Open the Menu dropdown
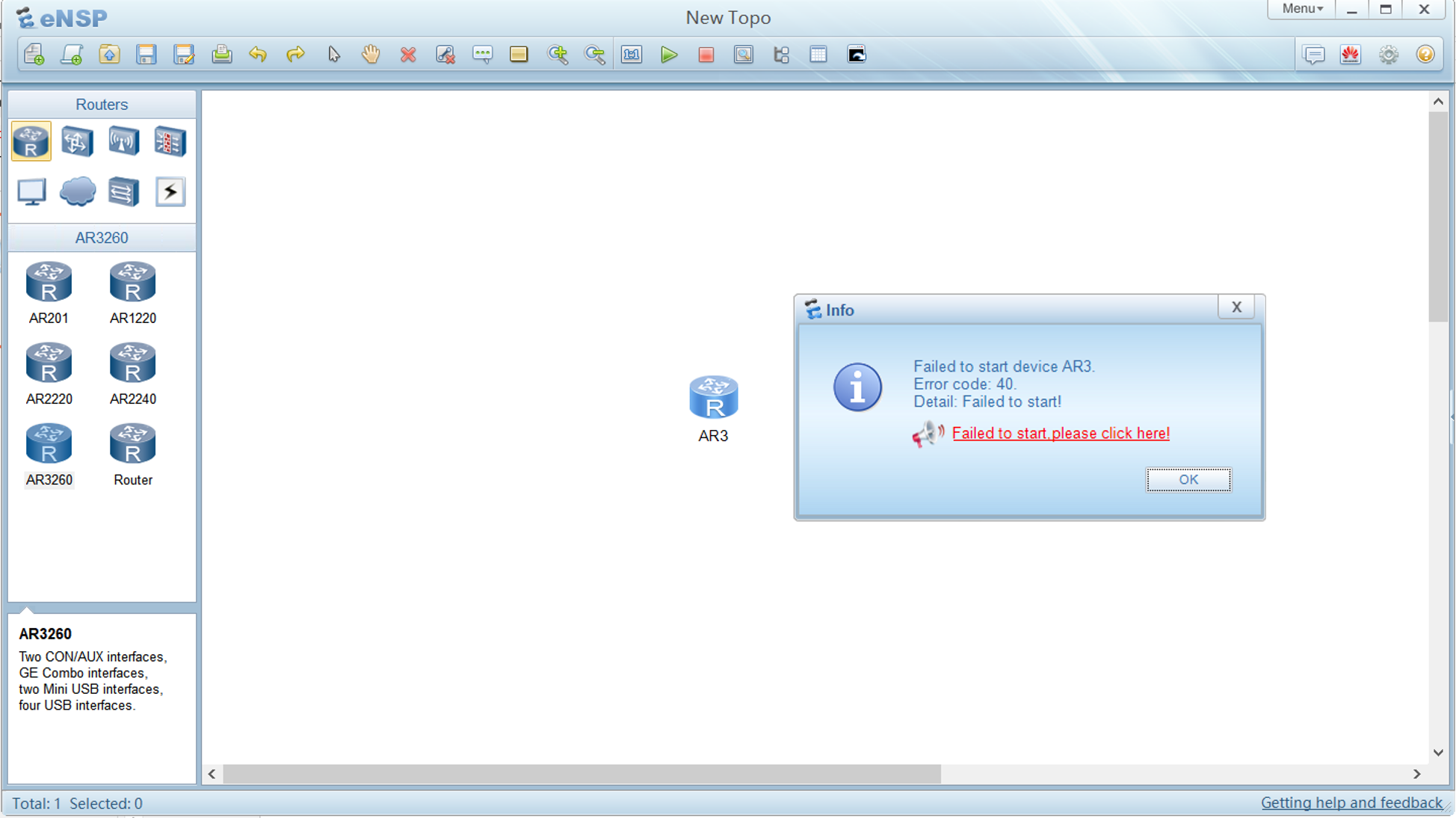 point(1302,9)
